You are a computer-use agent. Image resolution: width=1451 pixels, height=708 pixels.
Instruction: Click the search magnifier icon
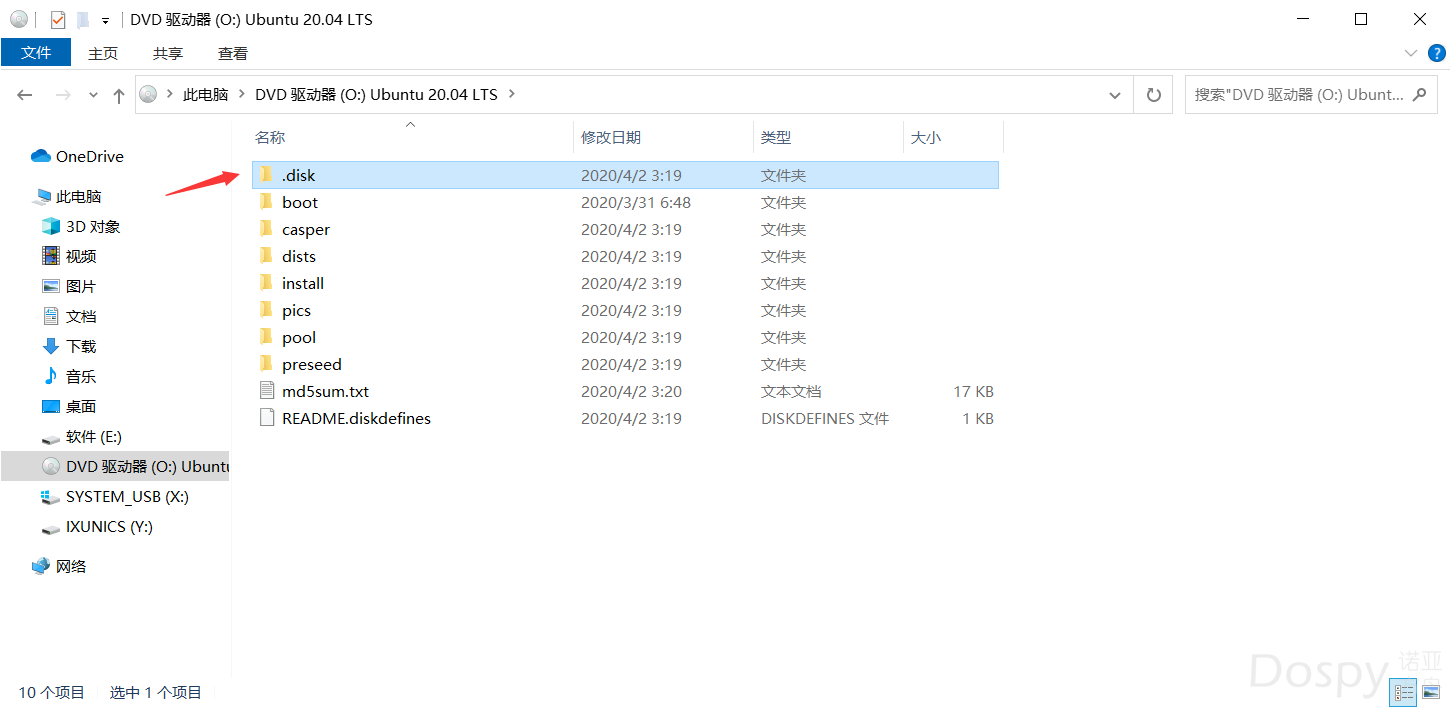(1419, 95)
